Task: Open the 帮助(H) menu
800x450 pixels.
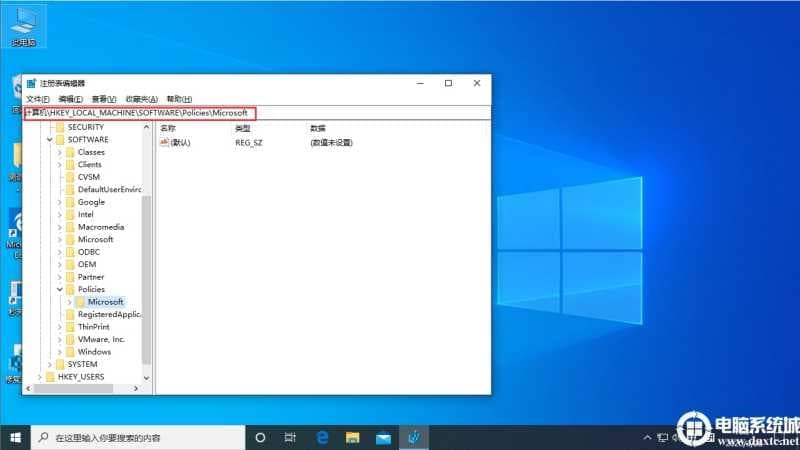Action: click(179, 99)
